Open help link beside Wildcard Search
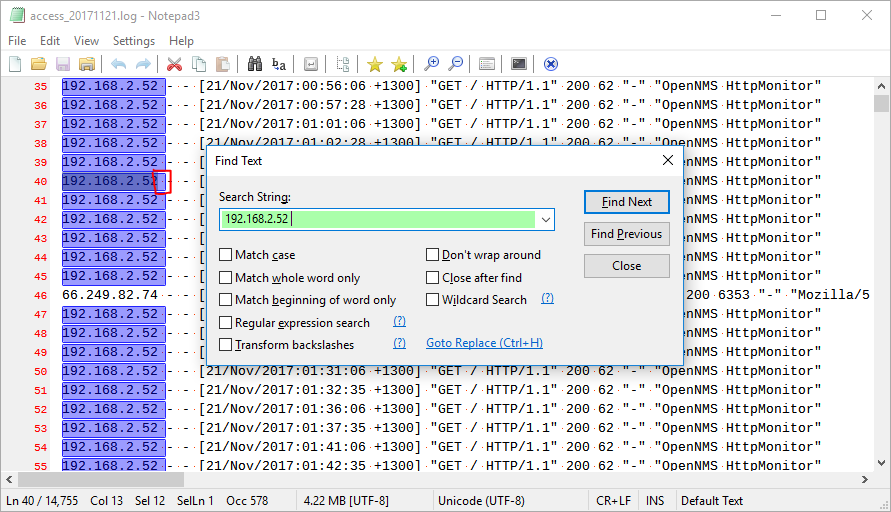 point(547,298)
